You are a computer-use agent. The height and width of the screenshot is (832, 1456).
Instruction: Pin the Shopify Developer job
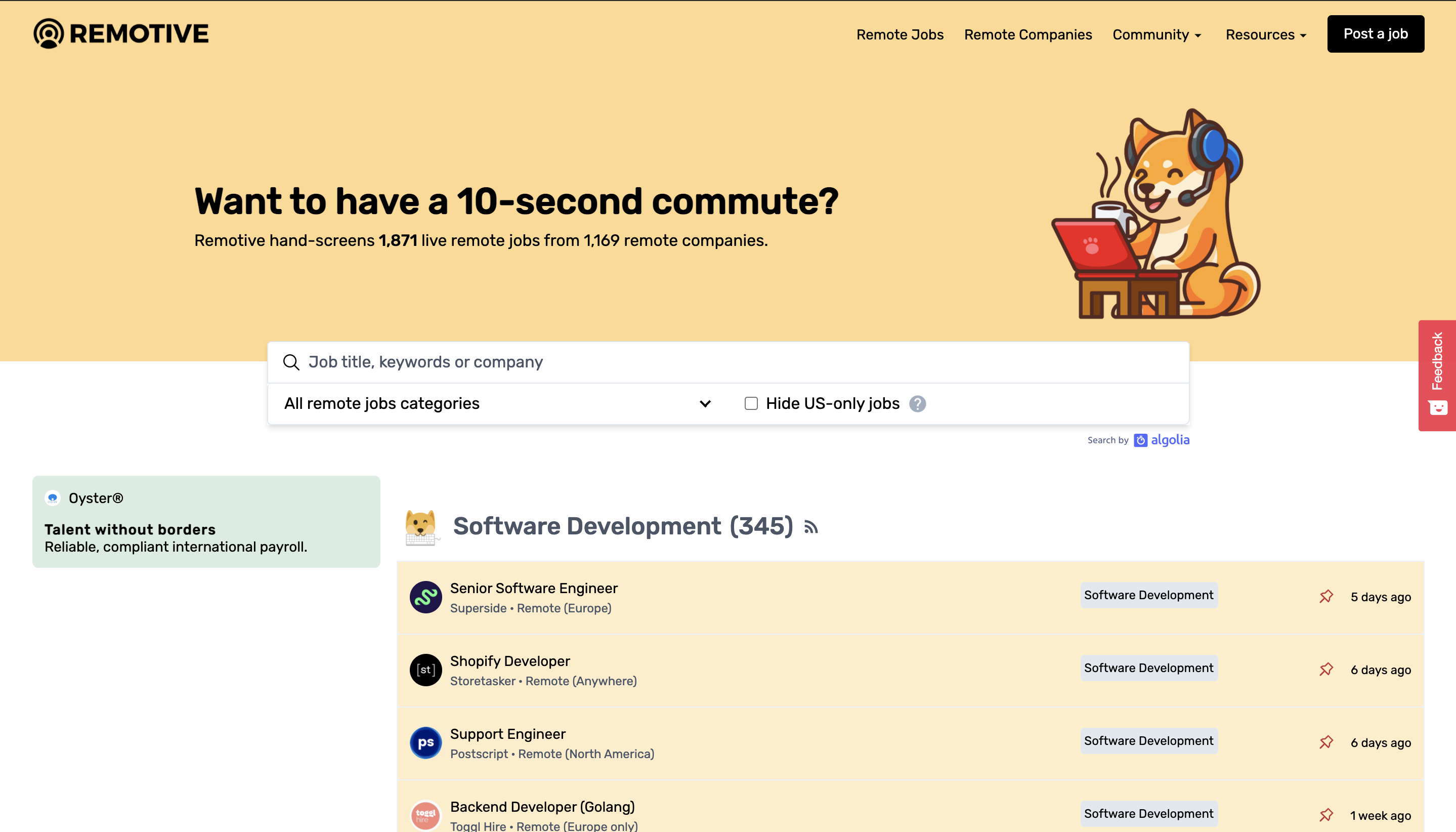coord(1326,669)
